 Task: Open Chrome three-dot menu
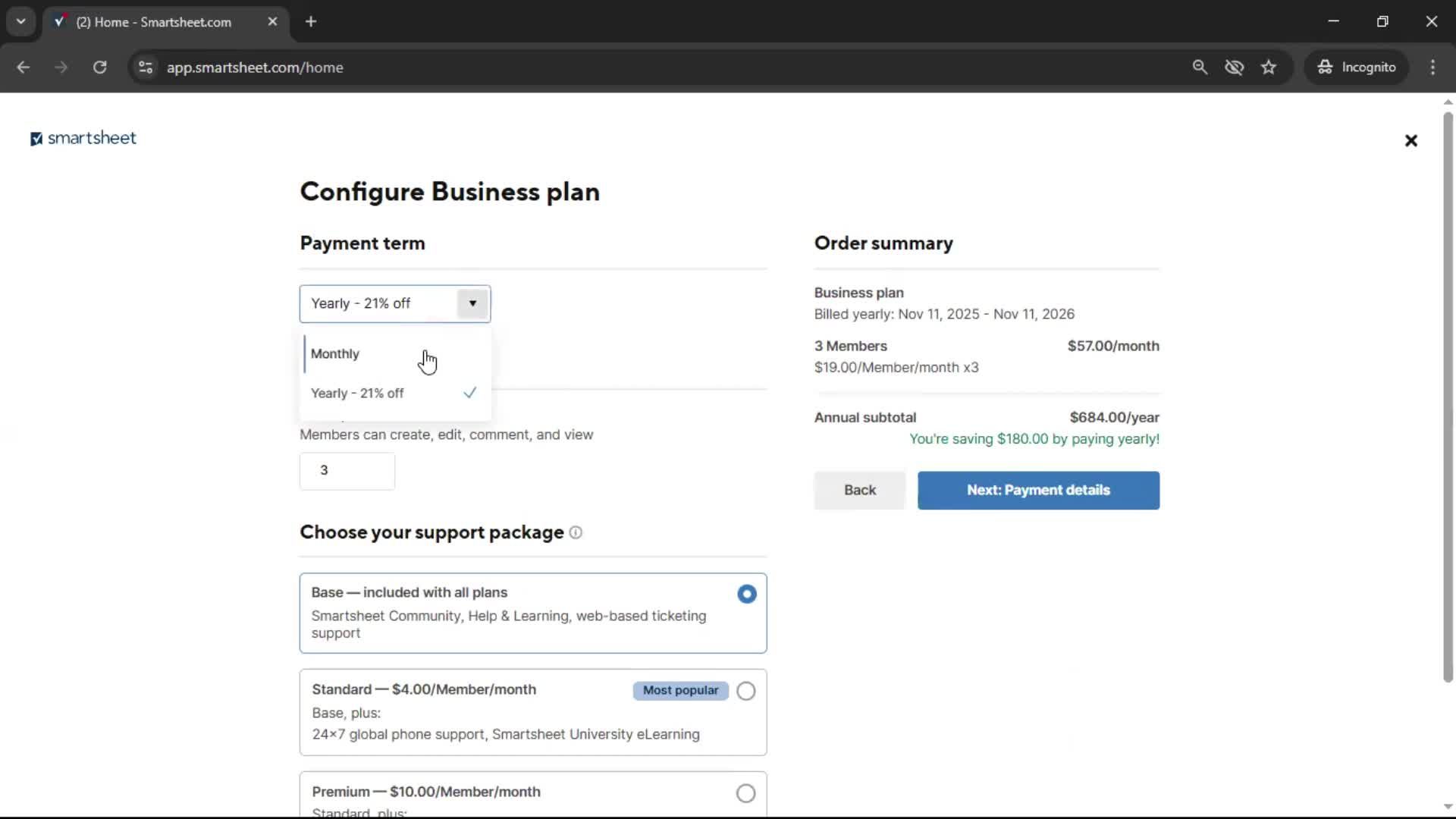[1432, 67]
